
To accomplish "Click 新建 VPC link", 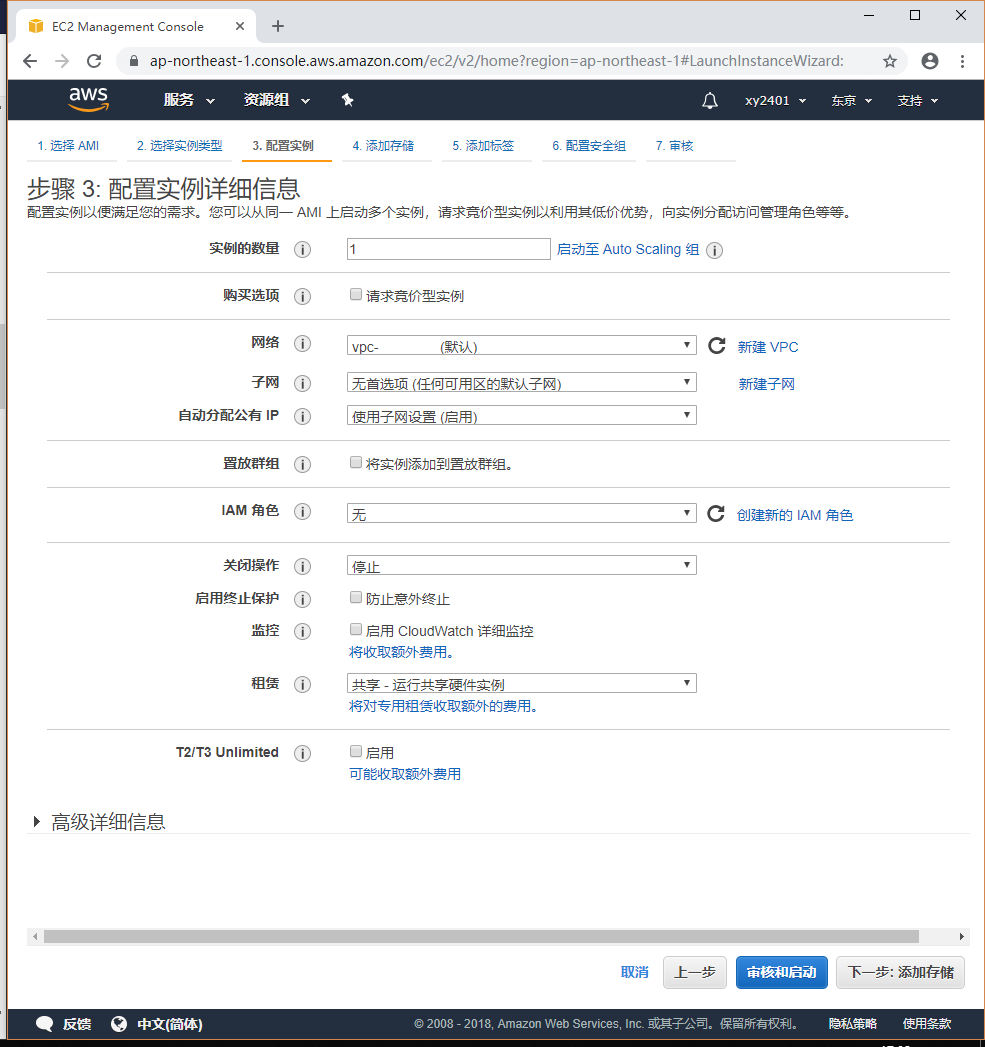I will pyautogui.click(x=768, y=347).
